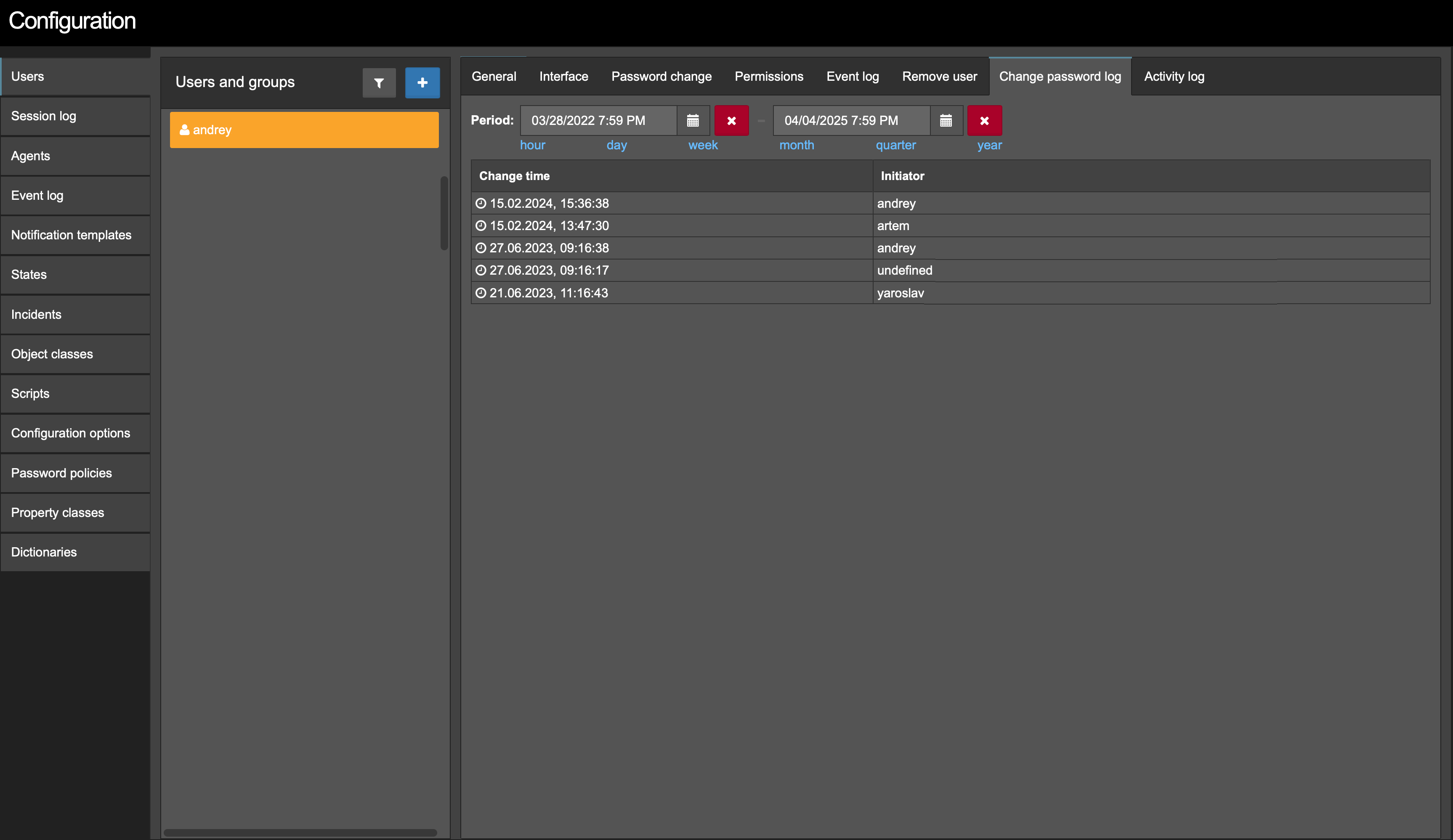Open Scripts in the sidebar
1453x840 pixels.
coord(76,394)
